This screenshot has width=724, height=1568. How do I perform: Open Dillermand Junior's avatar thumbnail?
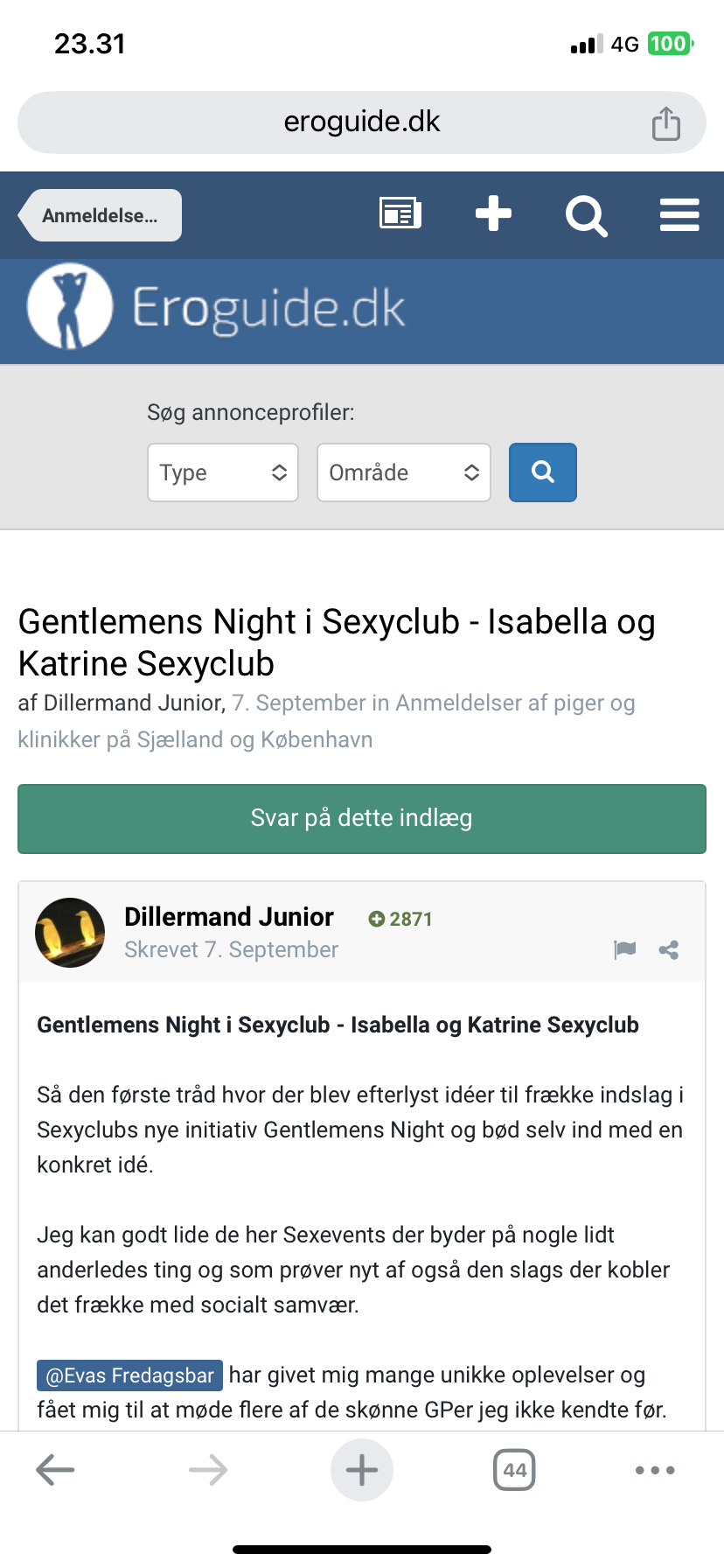point(70,933)
